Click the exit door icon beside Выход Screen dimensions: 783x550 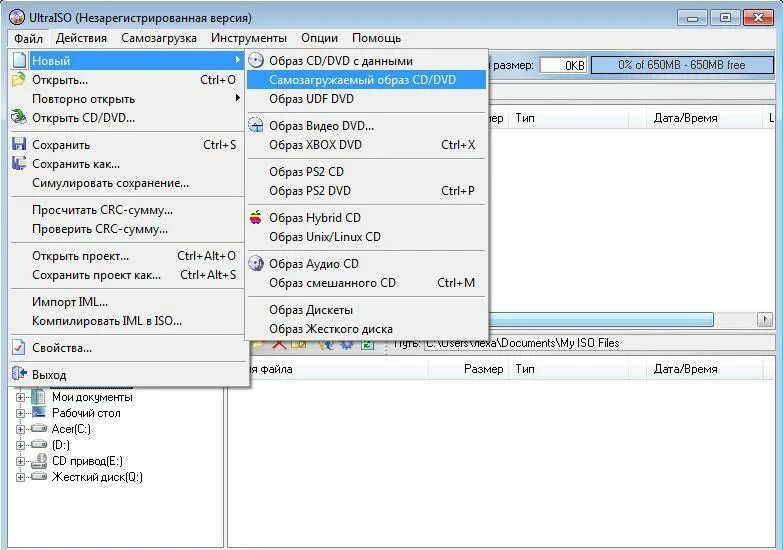19,373
